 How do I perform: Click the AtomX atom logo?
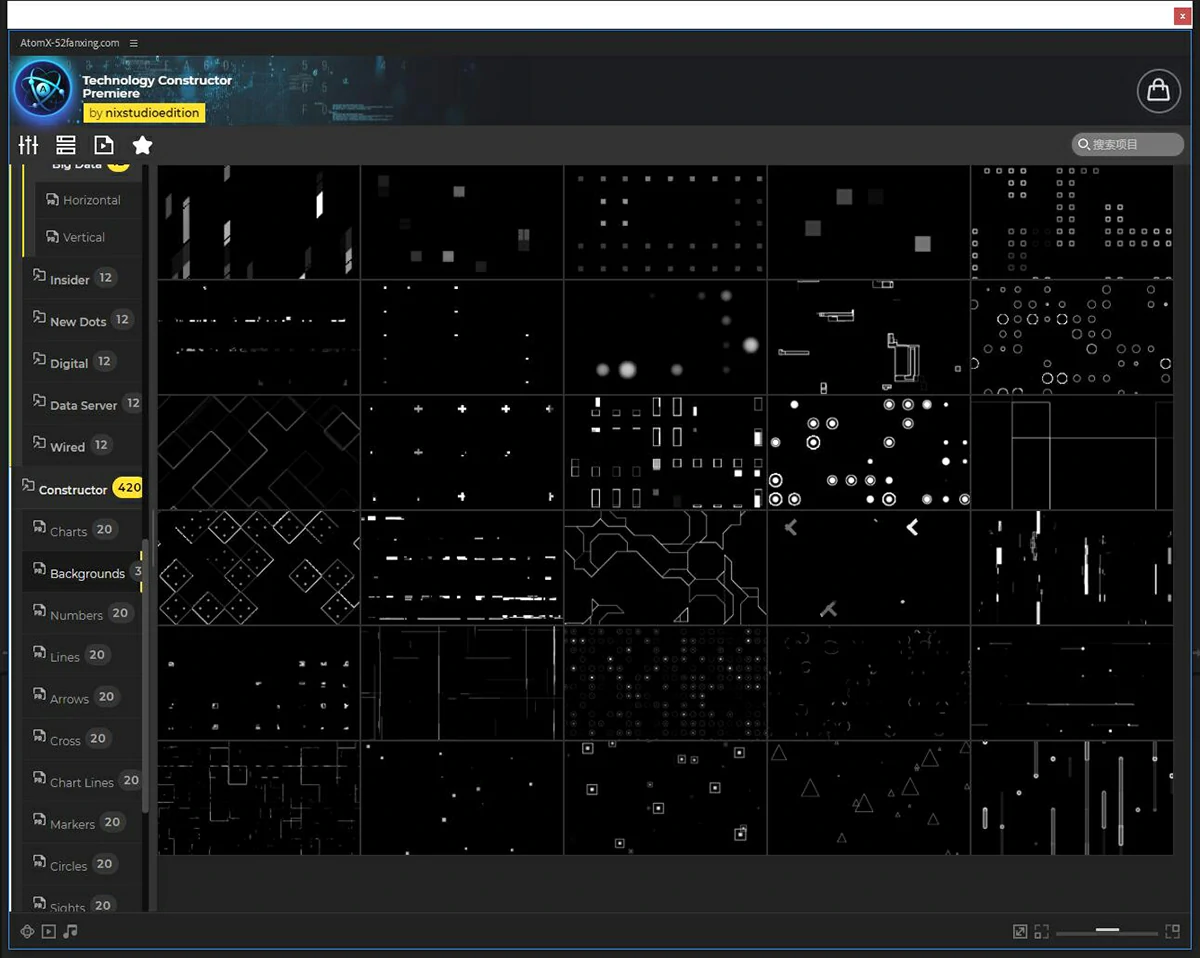[x=42, y=90]
